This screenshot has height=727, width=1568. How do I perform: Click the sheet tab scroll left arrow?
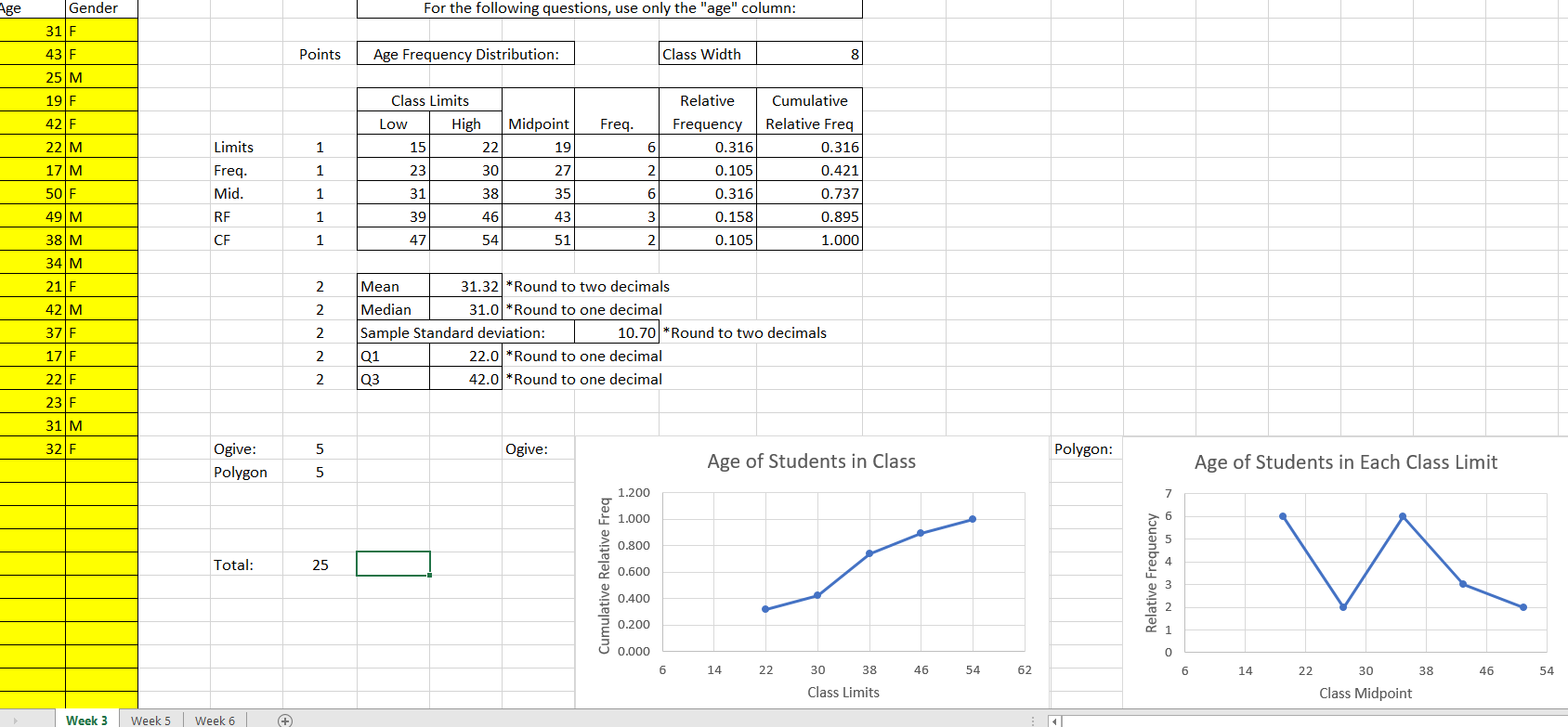pos(15,721)
